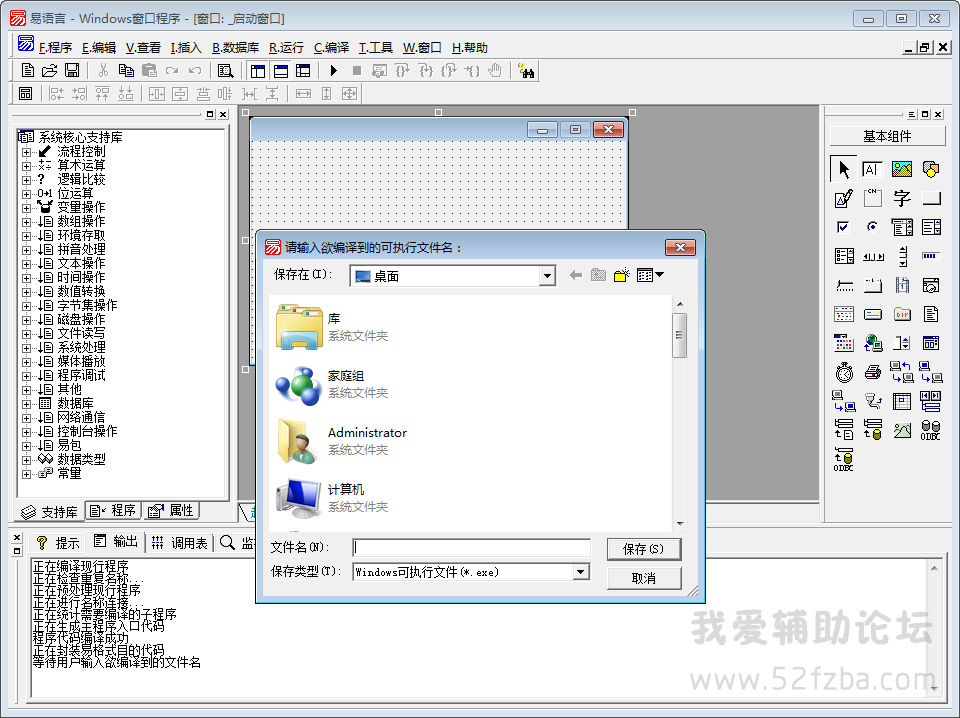Image resolution: width=960 pixels, height=718 pixels.
Task: Select the pointer arrow tool in 基本组件
Action: (844, 169)
